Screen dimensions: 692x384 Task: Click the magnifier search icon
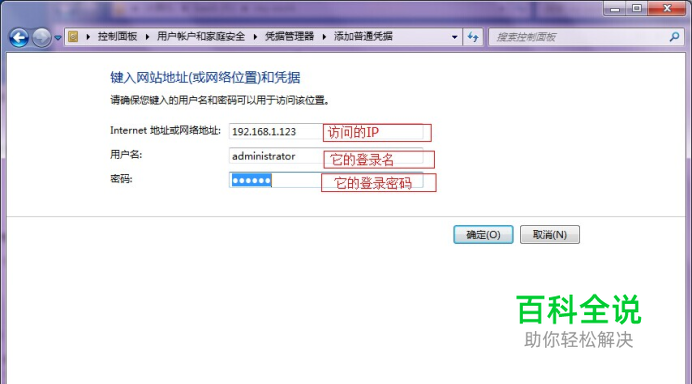click(x=674, y=37)
